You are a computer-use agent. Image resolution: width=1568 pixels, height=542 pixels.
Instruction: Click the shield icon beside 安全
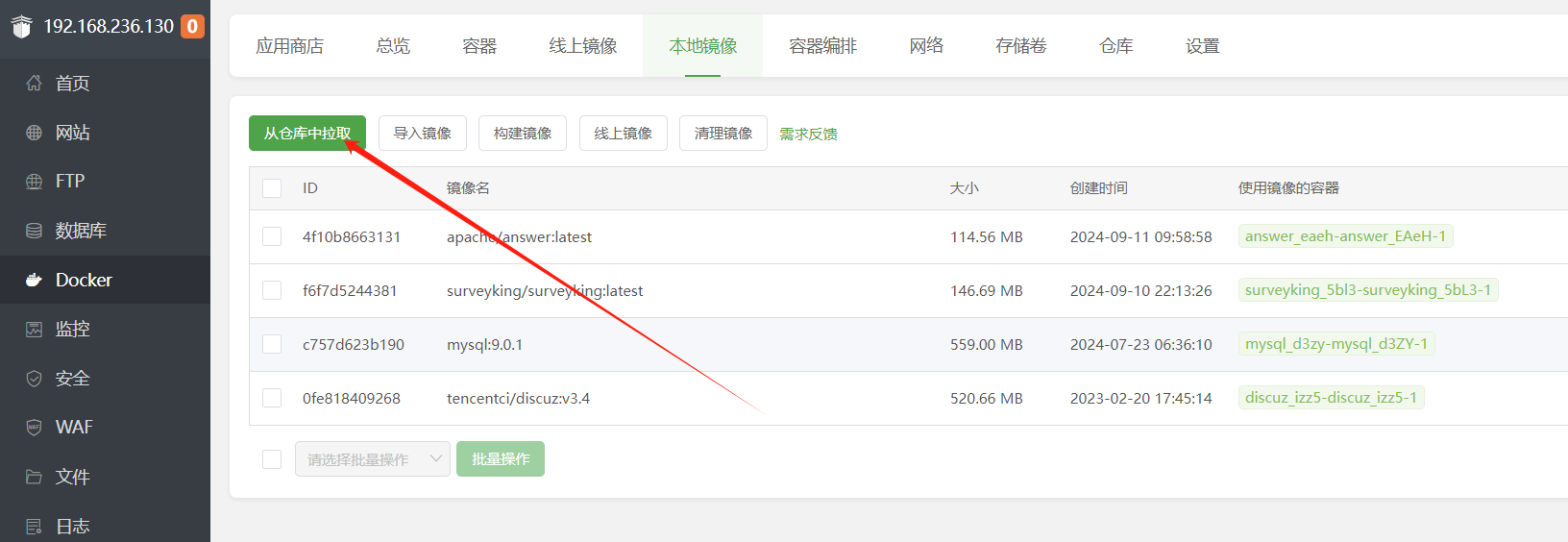(34, 379)
